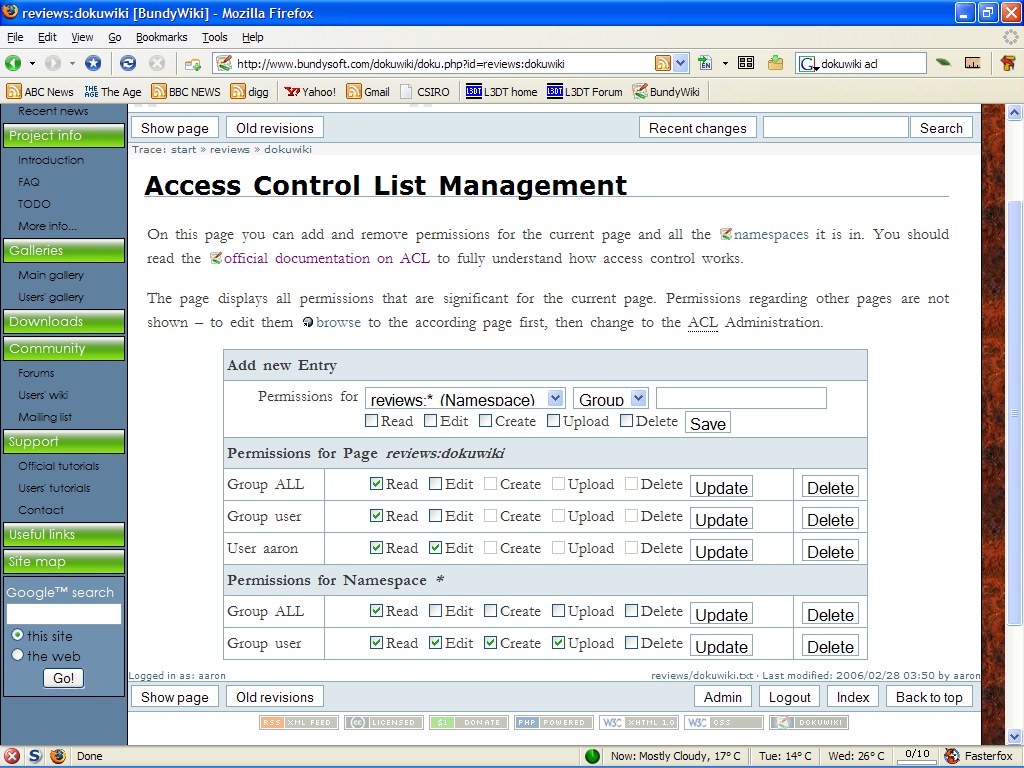1024x768 pixels.
Task: Reload the page with the refresh icon
Action: click(128, 63)
